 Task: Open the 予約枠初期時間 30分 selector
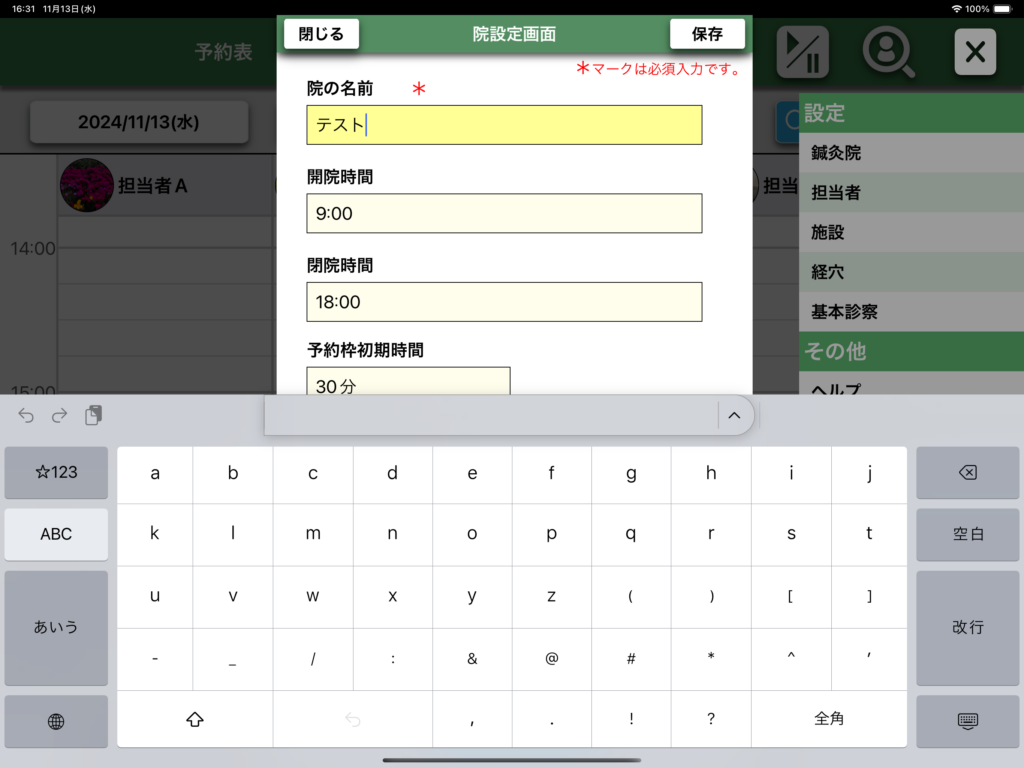[408, 384]
